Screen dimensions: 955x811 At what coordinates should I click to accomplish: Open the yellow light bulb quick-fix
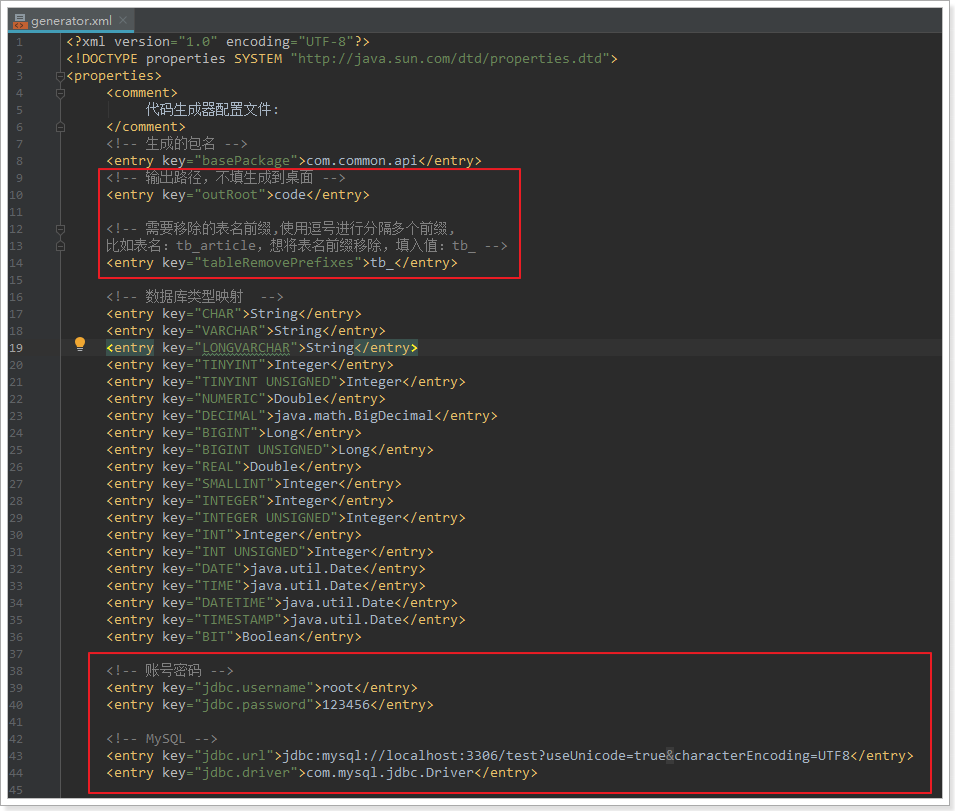tap(80, 344)
